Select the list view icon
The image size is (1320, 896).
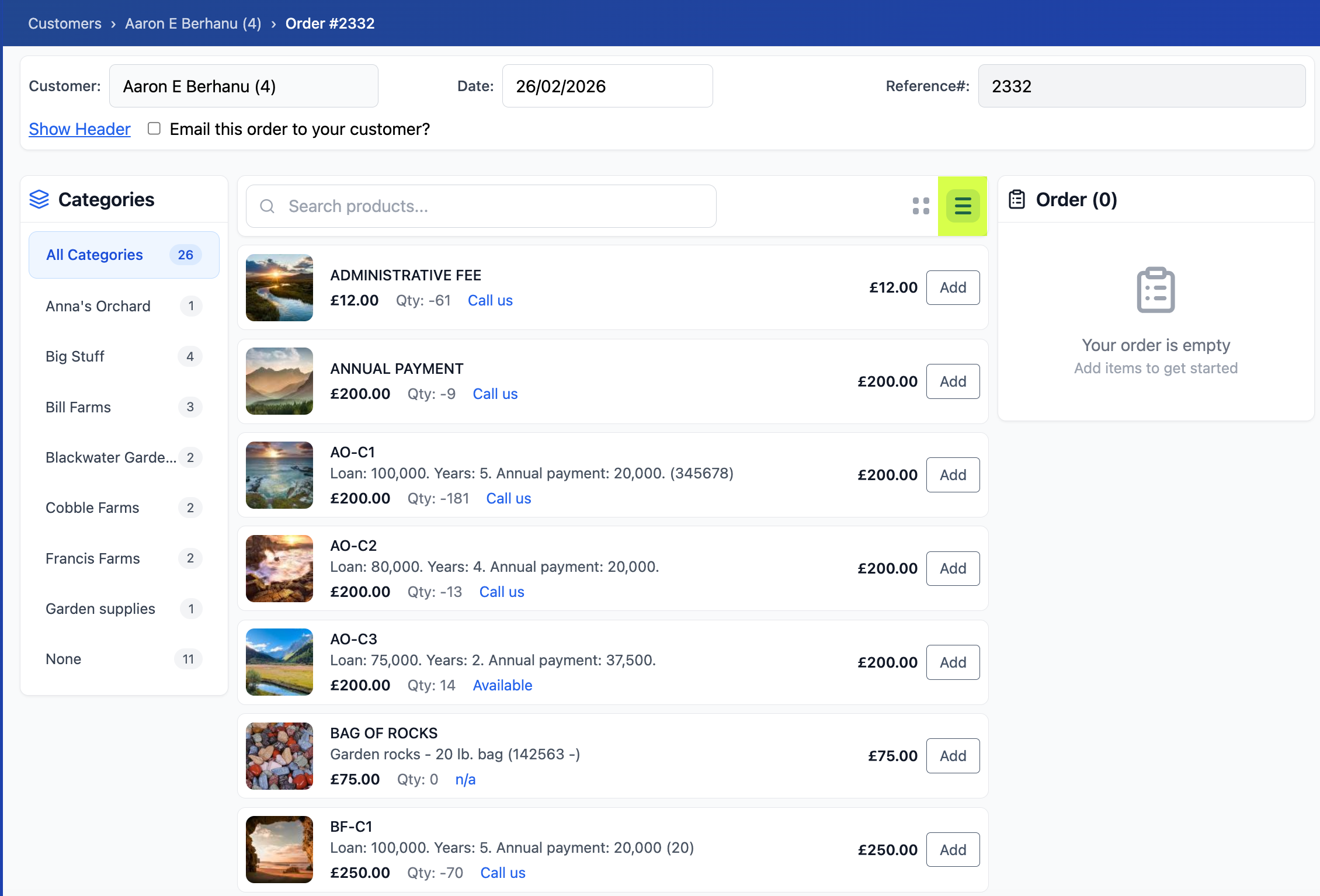pyautogui.click(x=963, y=206)
